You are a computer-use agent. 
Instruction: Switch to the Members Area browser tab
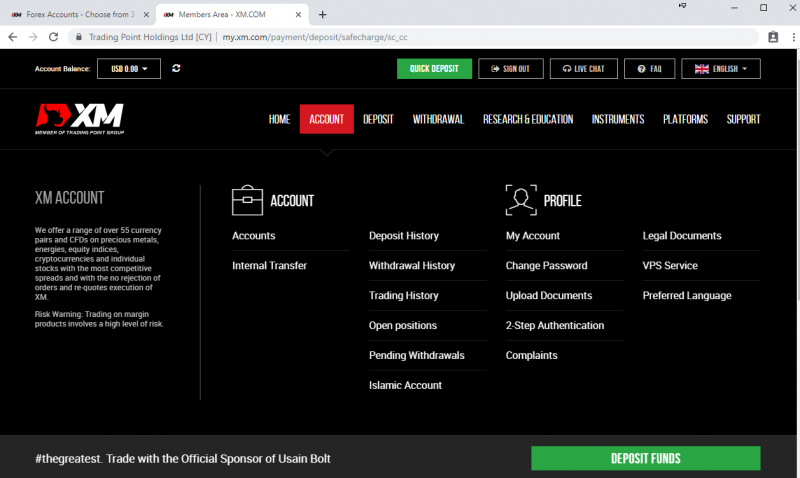pyautogui.click(x=232, y=15)
